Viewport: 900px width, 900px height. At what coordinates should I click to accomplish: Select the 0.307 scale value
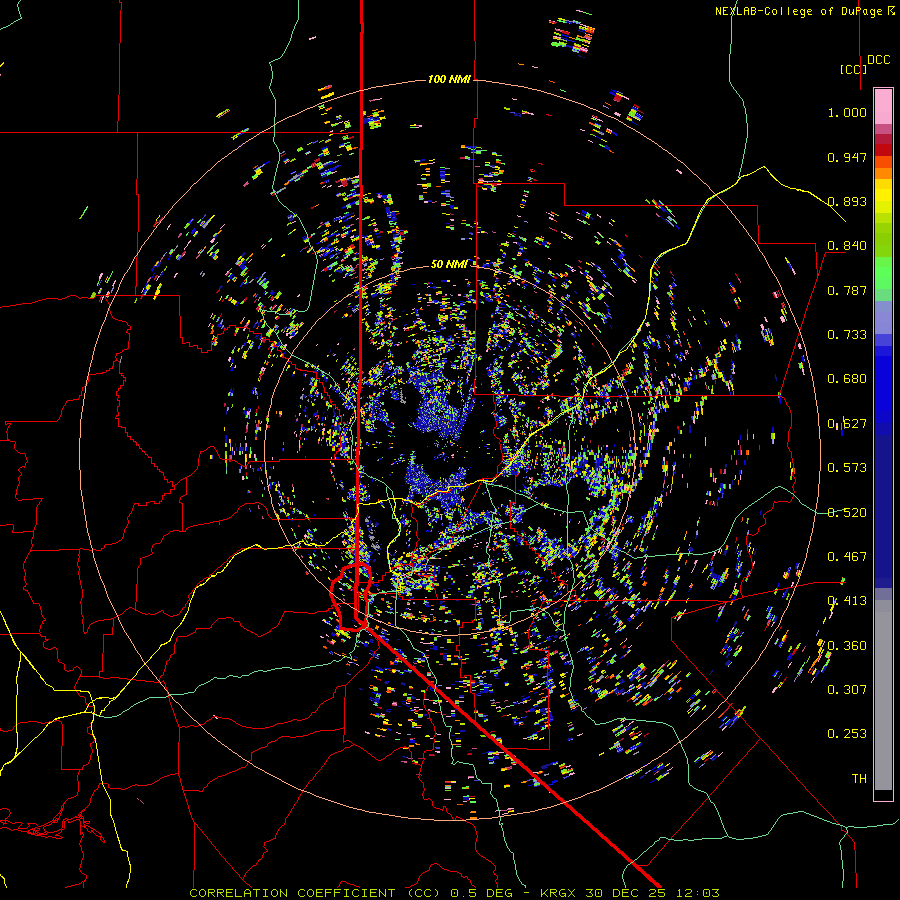click(847, 690)
